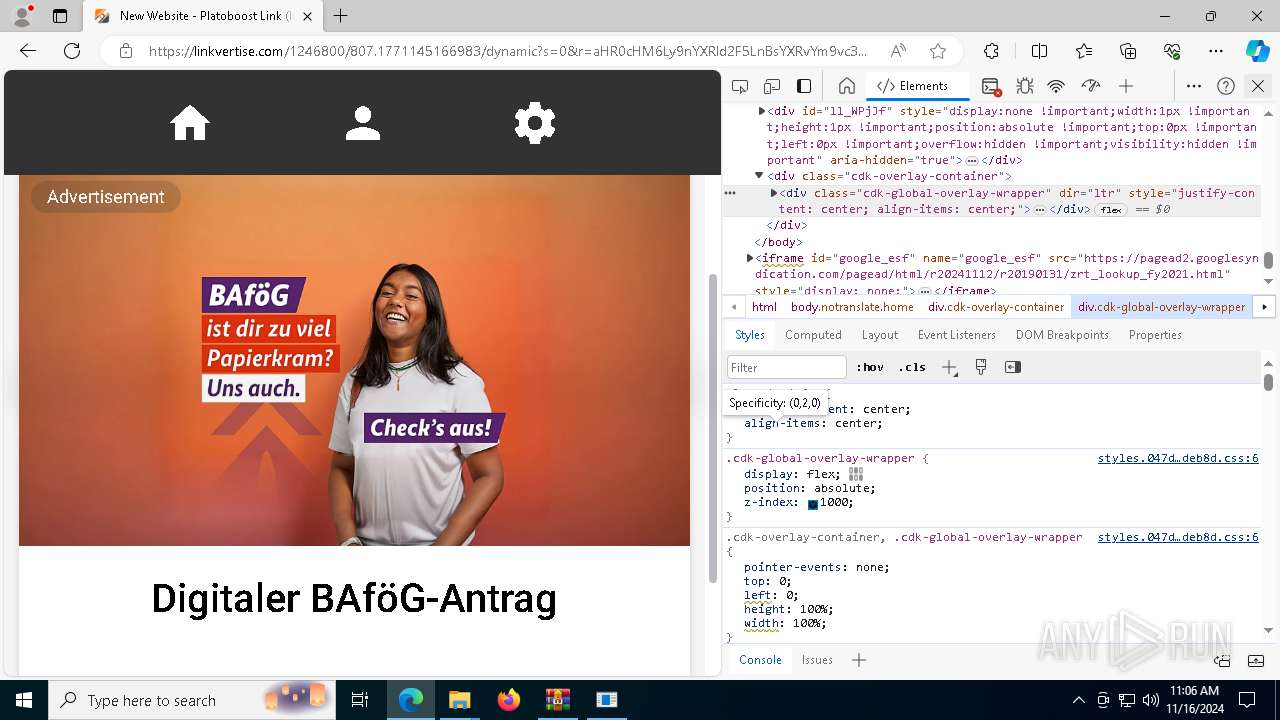
Task: Switch to the Layout tab
Action: click(880, 335)
